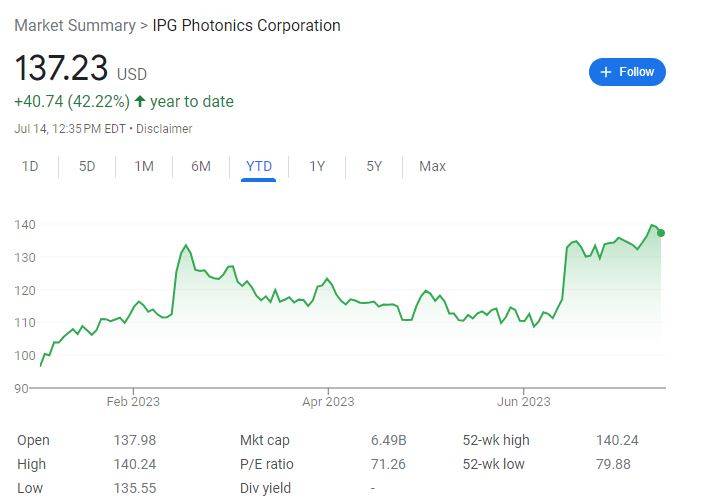
Task: Click the Feb 2023 axis label
Action: click(133, 402)
